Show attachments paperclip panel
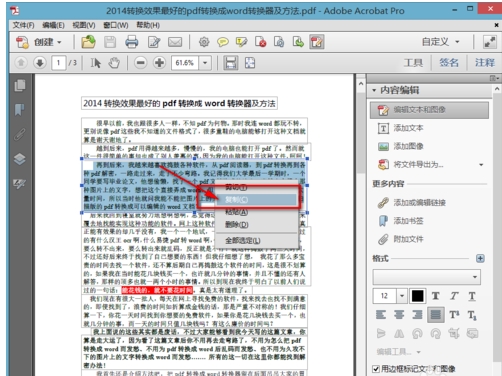 [20, 134]
